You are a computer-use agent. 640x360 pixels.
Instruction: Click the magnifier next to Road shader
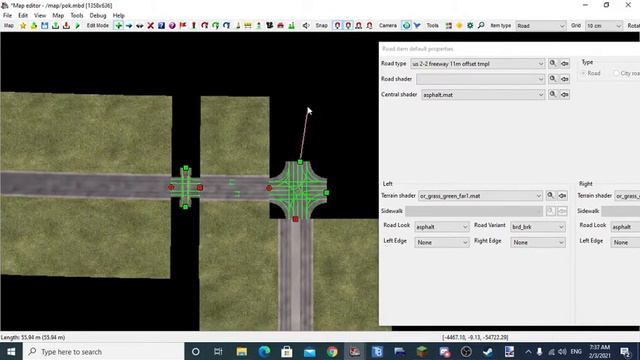(x=553, y=79)
